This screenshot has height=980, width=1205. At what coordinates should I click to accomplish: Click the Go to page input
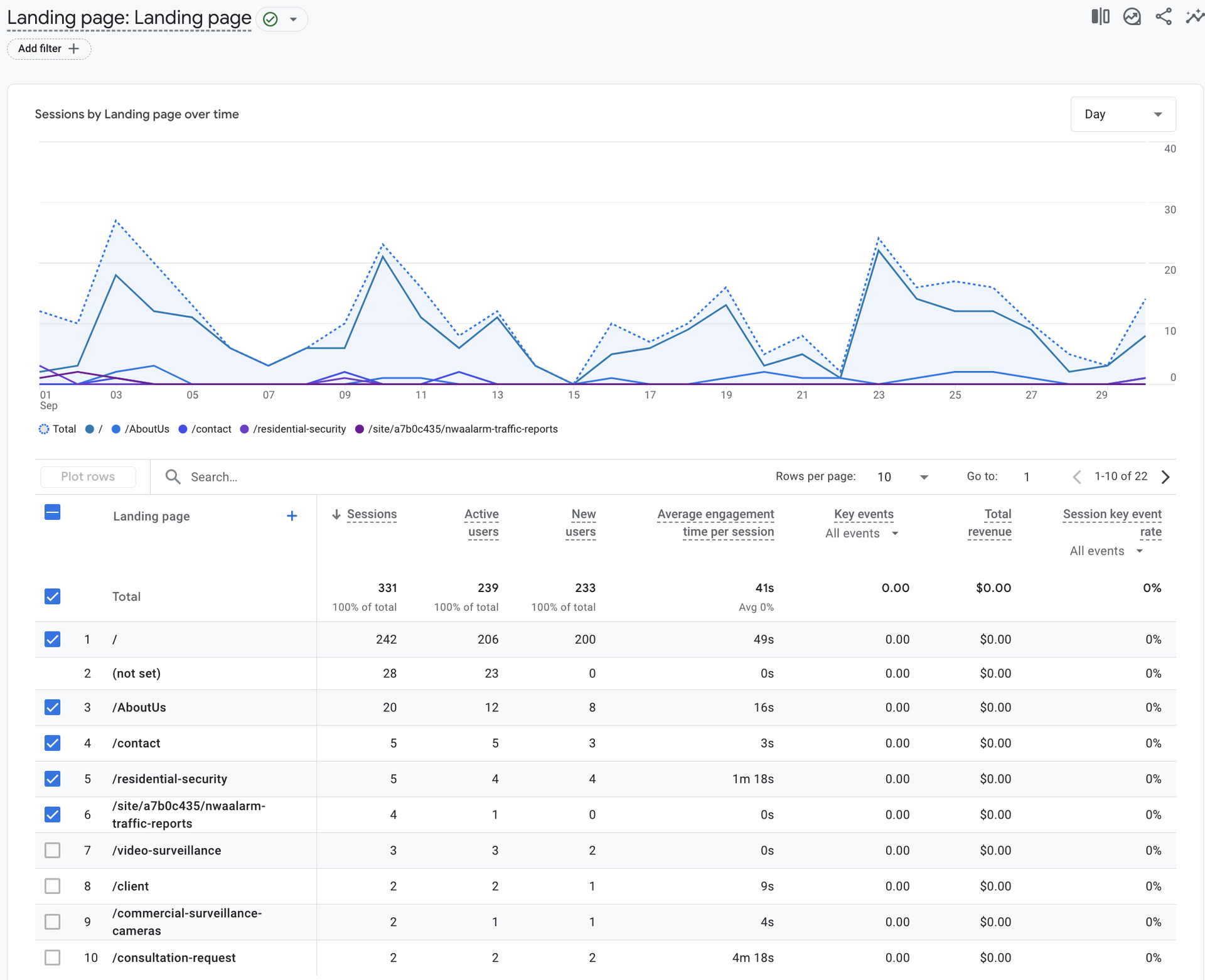tap(1027, 477)
